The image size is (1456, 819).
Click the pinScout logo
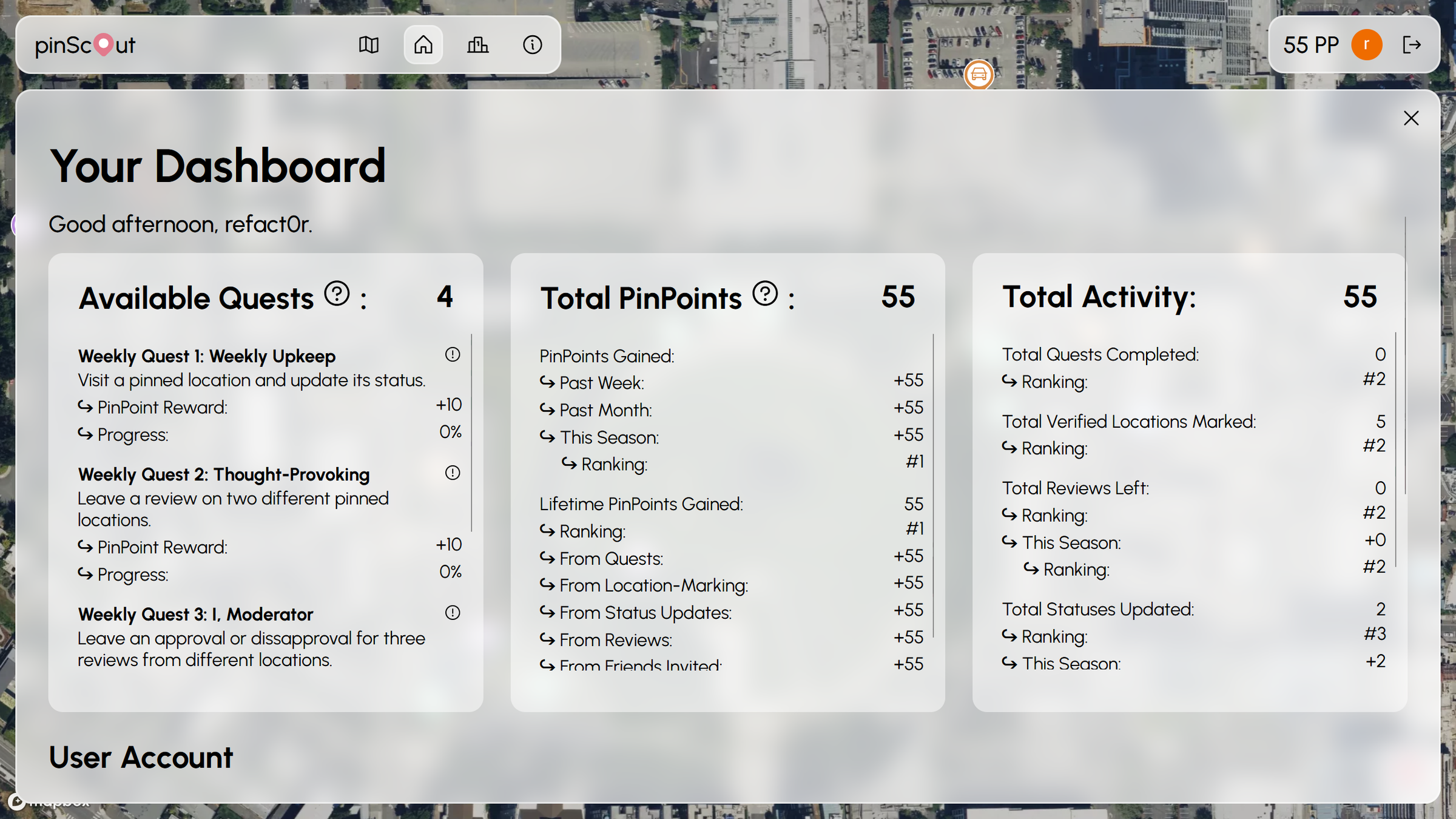[x=84, y=44]
